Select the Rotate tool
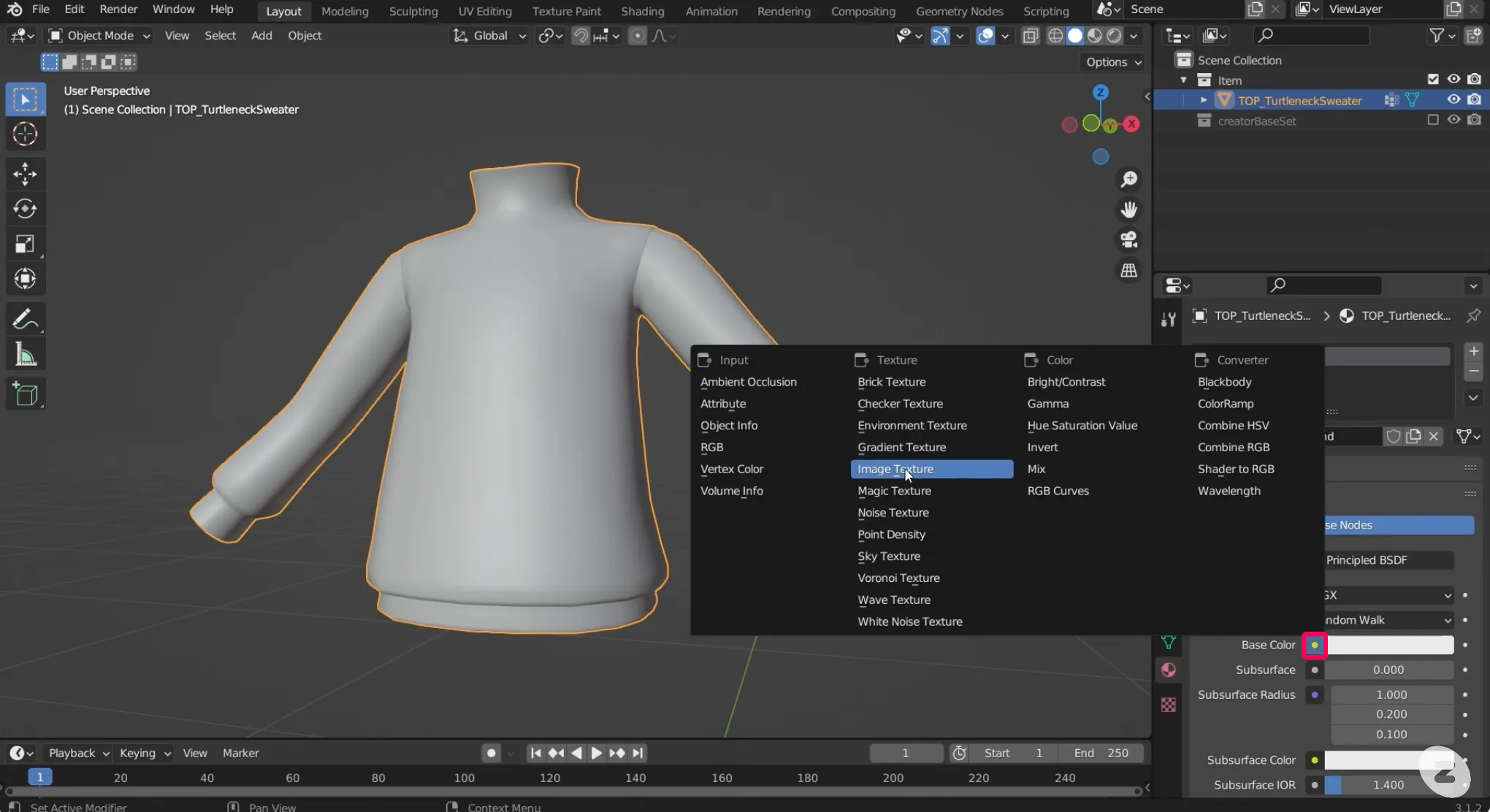The image size is (1490, 812). click(26, 209)
